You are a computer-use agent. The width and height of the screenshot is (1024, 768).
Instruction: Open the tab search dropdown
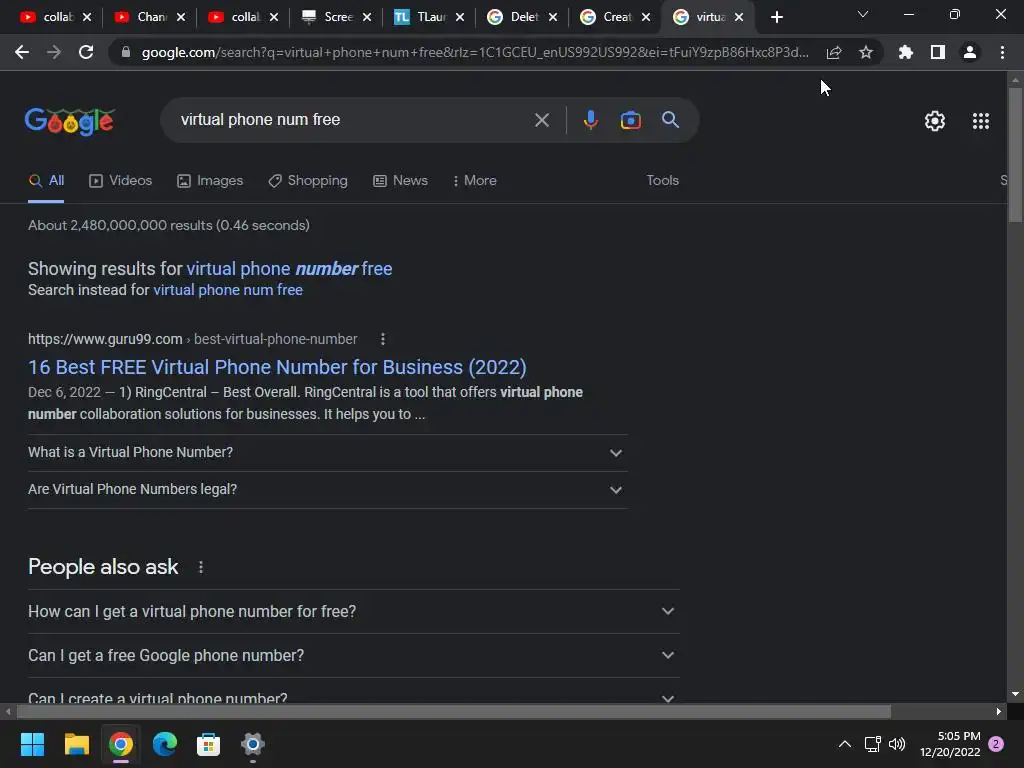click(863, 14)
